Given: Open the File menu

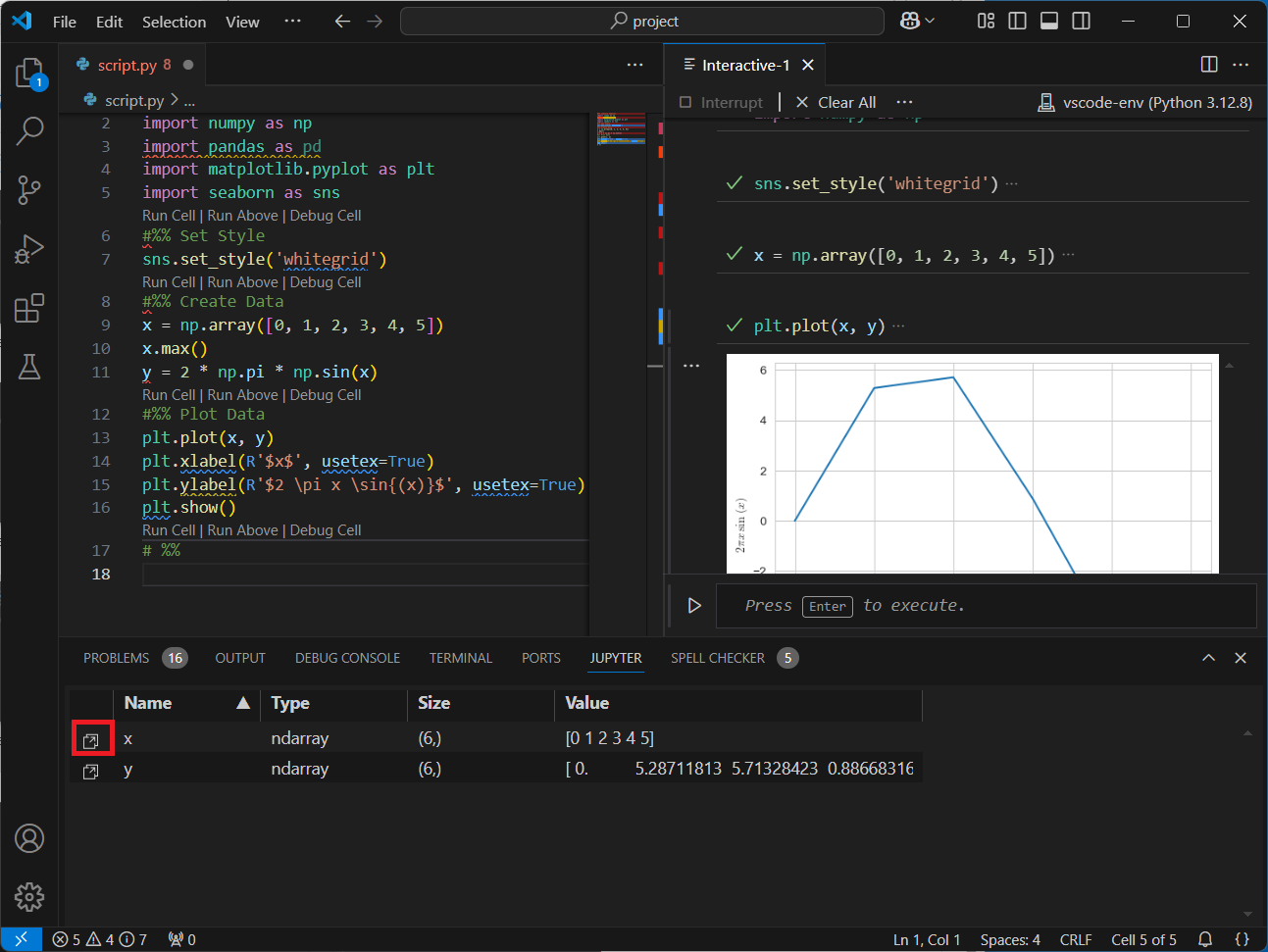Looking at the screenshot, I should pyautogui.click(x=65, y=22).
